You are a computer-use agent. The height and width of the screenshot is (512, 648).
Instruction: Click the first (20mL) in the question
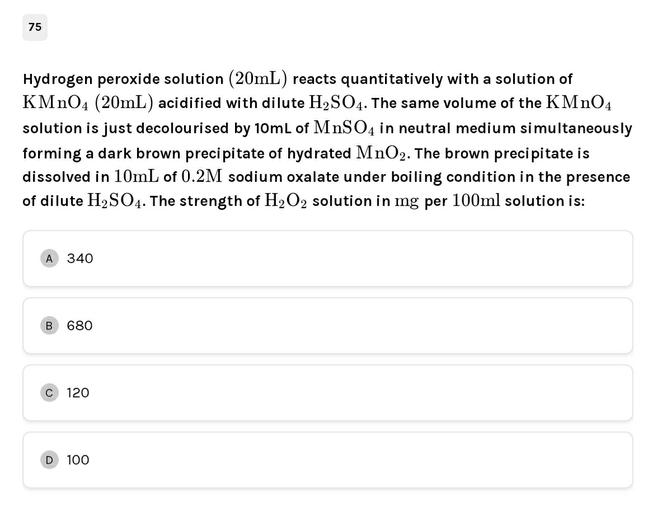[258, 78]
